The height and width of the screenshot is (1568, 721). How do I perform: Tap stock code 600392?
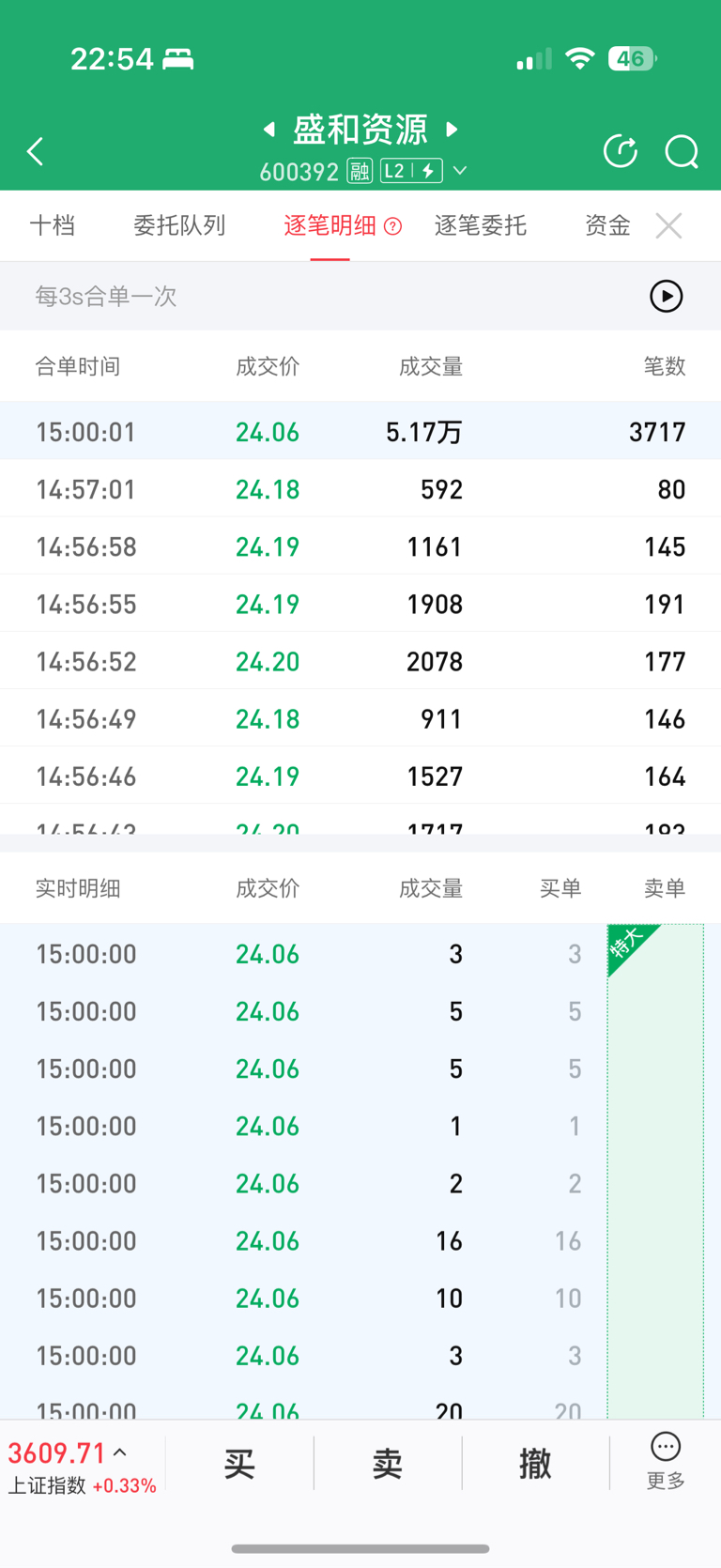pyautogui.click(x=299, y=172)
